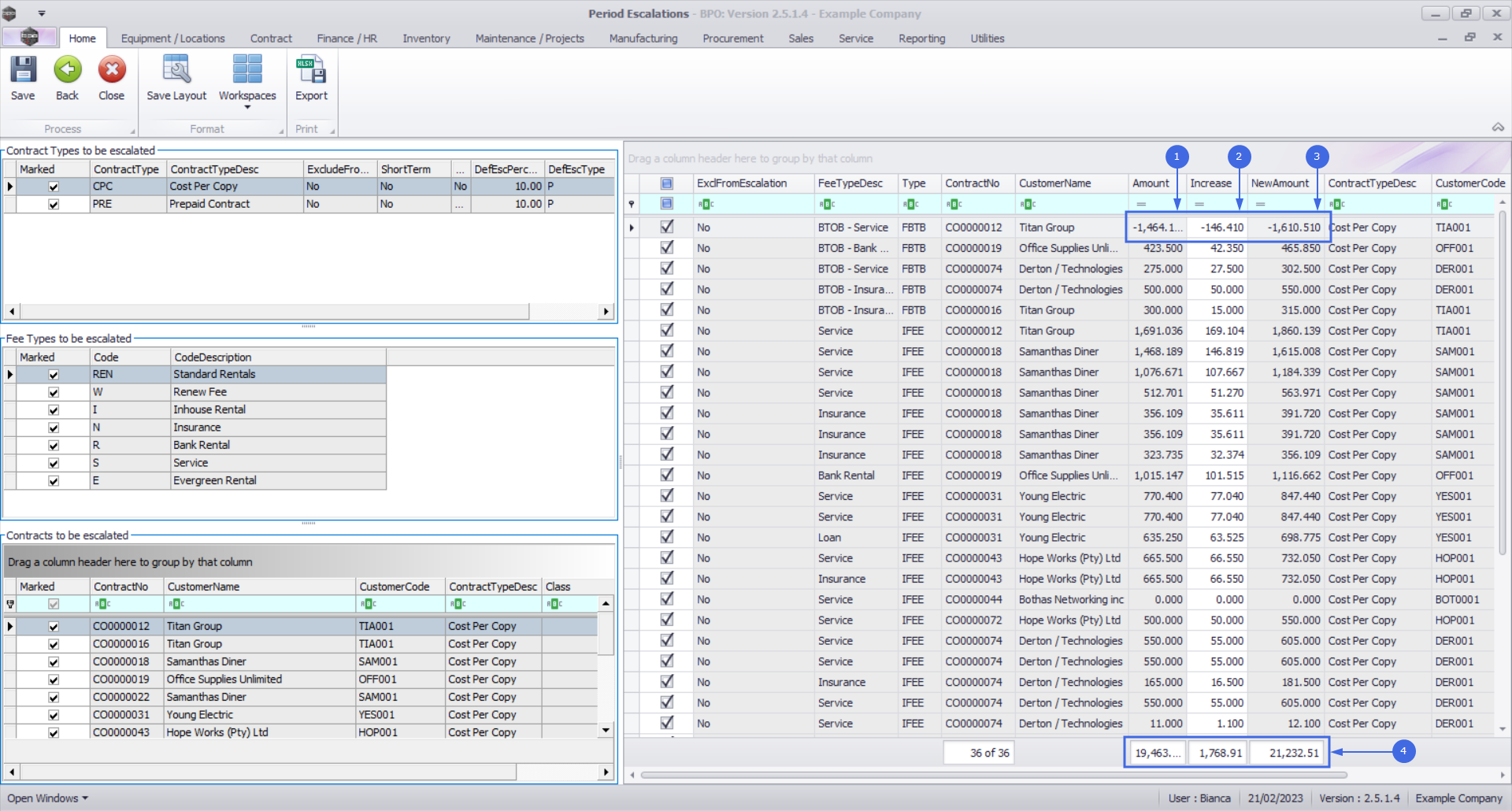The width and height of the screenshot is (1512, 811).
Task: Collapse the ribbon using the chevron icon
Action: [1498, 127]
